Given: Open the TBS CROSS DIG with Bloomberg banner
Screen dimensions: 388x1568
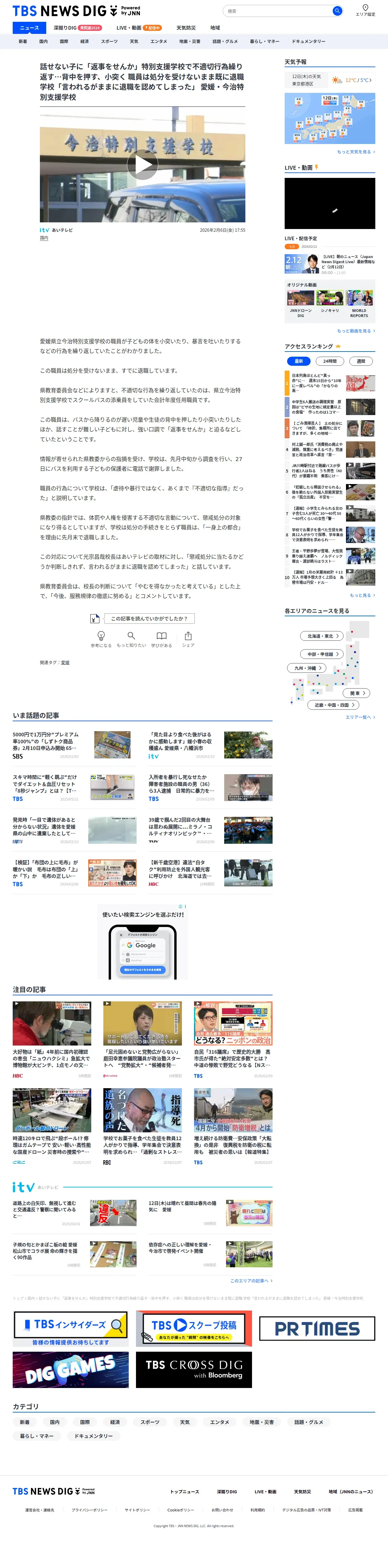Looking at the screenshot, I should pyautogui.click(x=193, y=1370).
